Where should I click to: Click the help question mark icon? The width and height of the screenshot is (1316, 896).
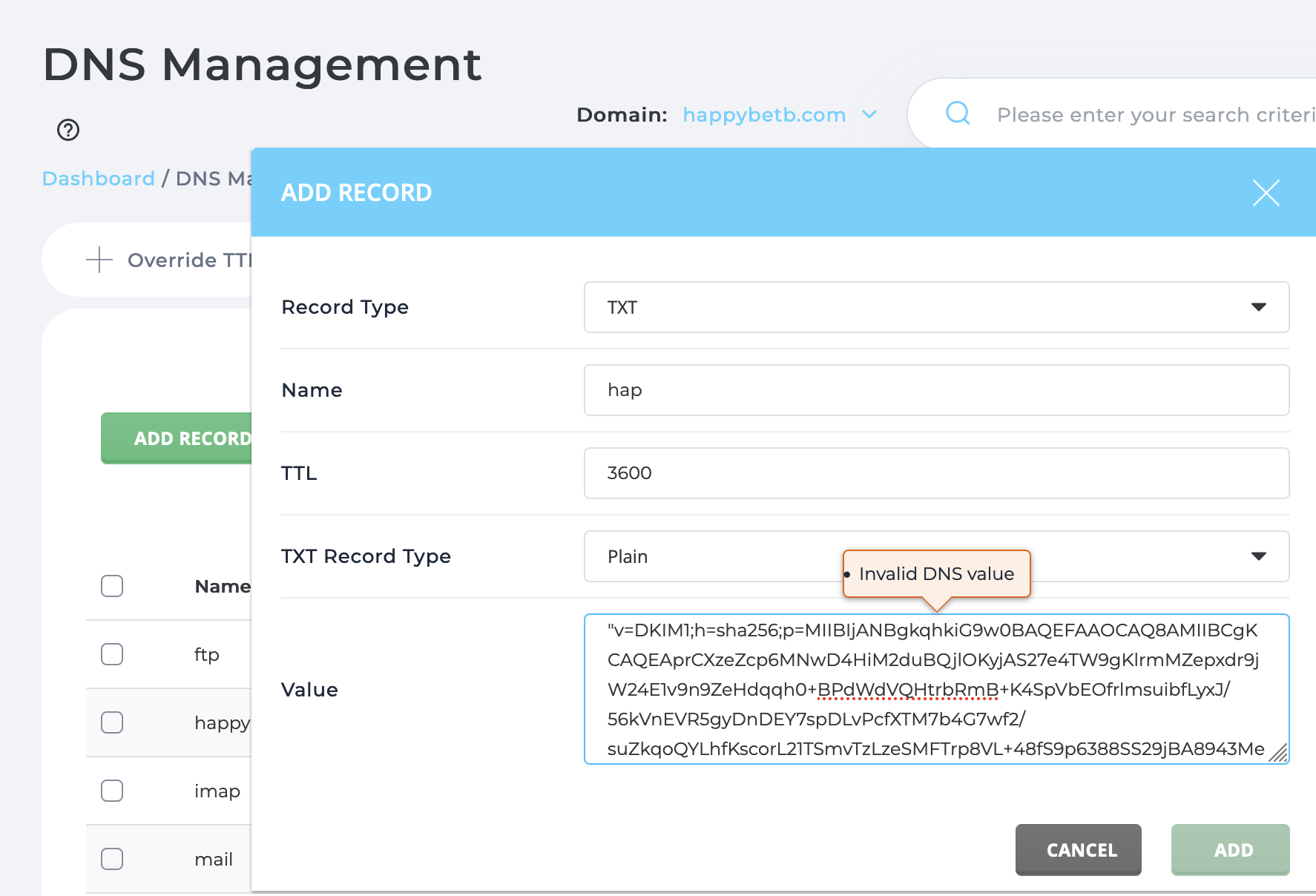pyautogui.click(x=68, y=130)
